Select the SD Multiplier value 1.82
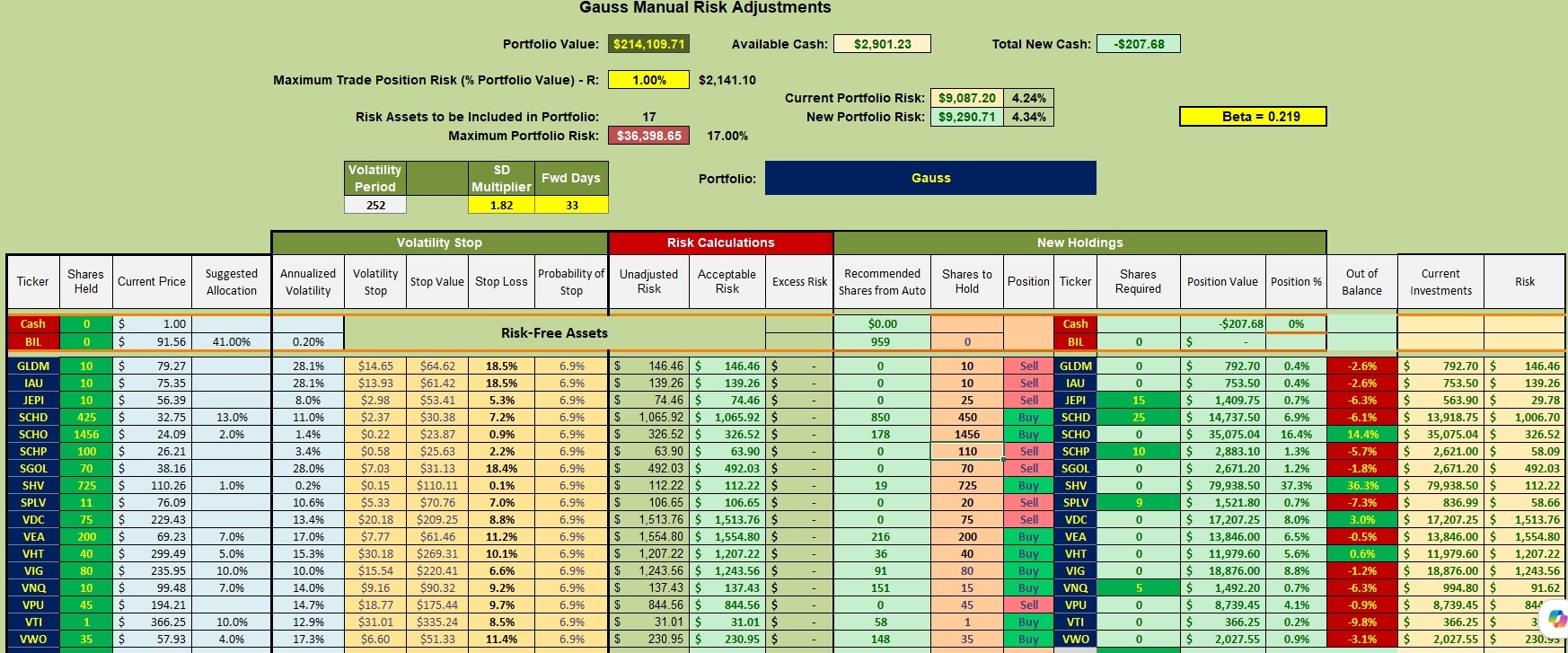Viewport: 1568px width, 653px height. [x=501, y=205]
